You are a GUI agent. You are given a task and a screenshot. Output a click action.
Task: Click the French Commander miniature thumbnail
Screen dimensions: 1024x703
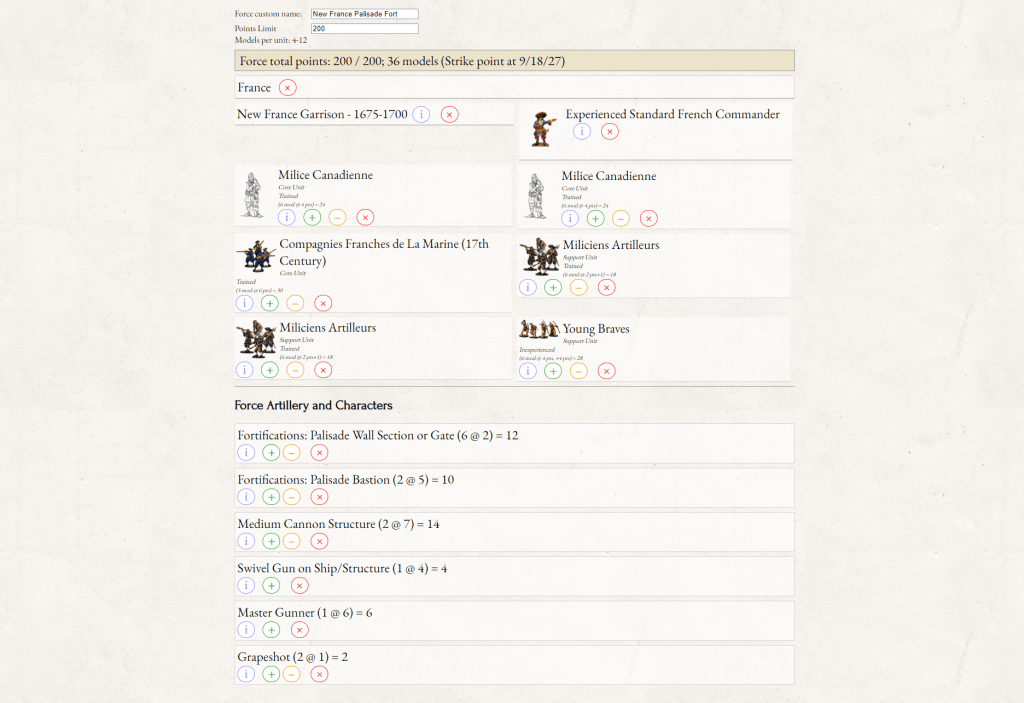coord(542,129)
